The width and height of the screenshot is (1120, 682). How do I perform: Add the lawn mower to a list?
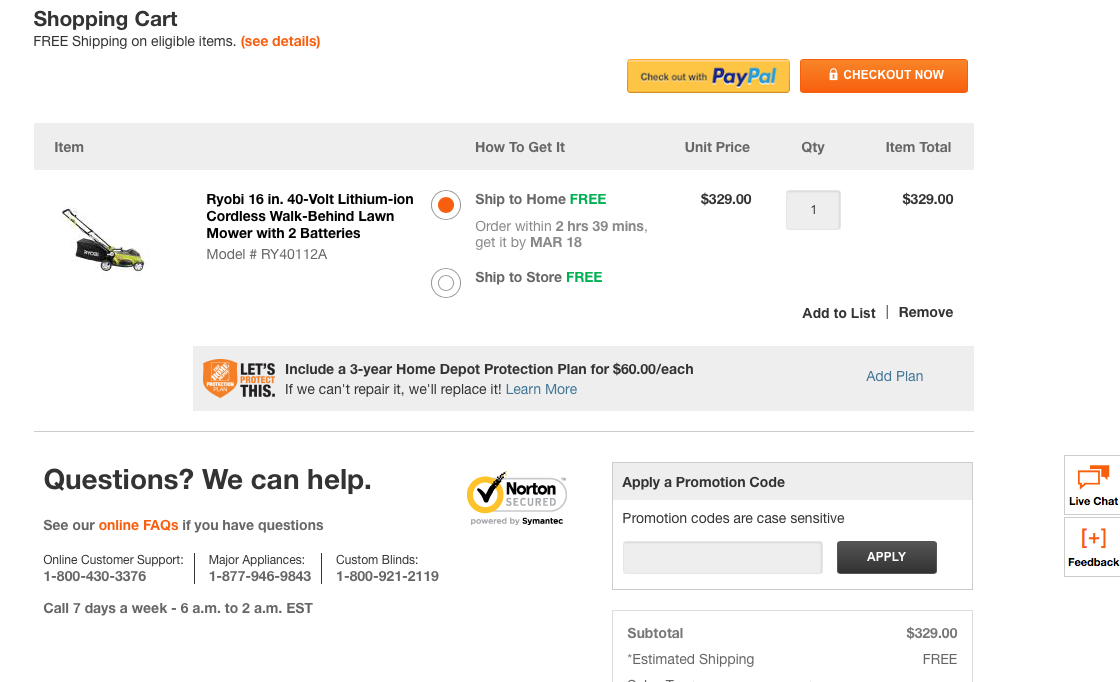pyautogui.click(x=838, y=313)
